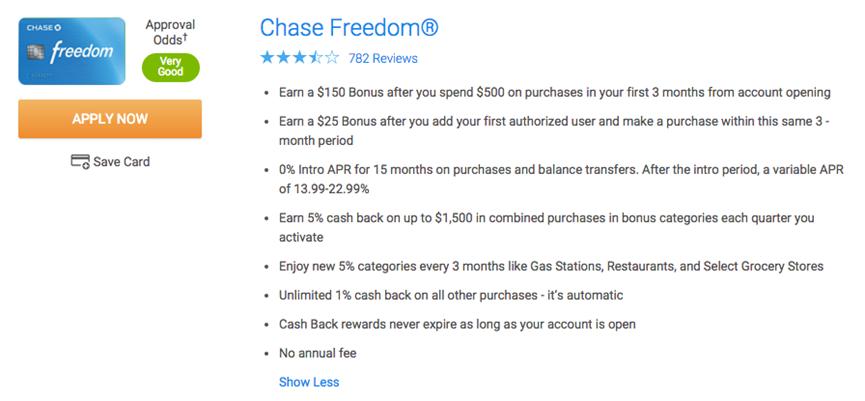The image size is (865, 401).
Task: Click the third rating star
Action: point(299,58)
